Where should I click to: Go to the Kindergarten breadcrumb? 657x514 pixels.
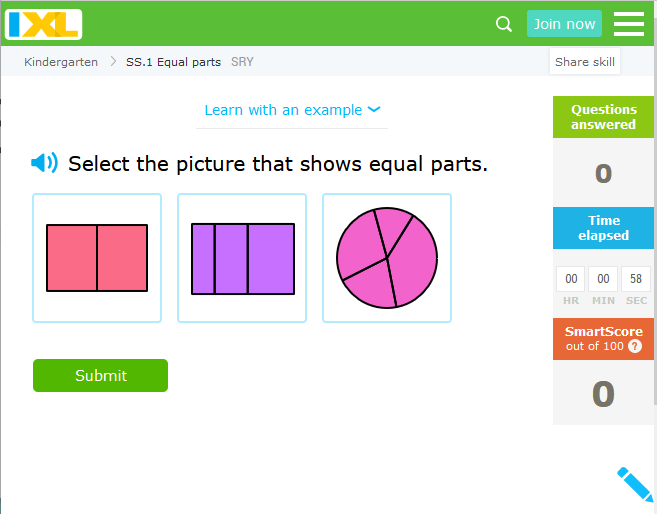click(x=61, y=62)
